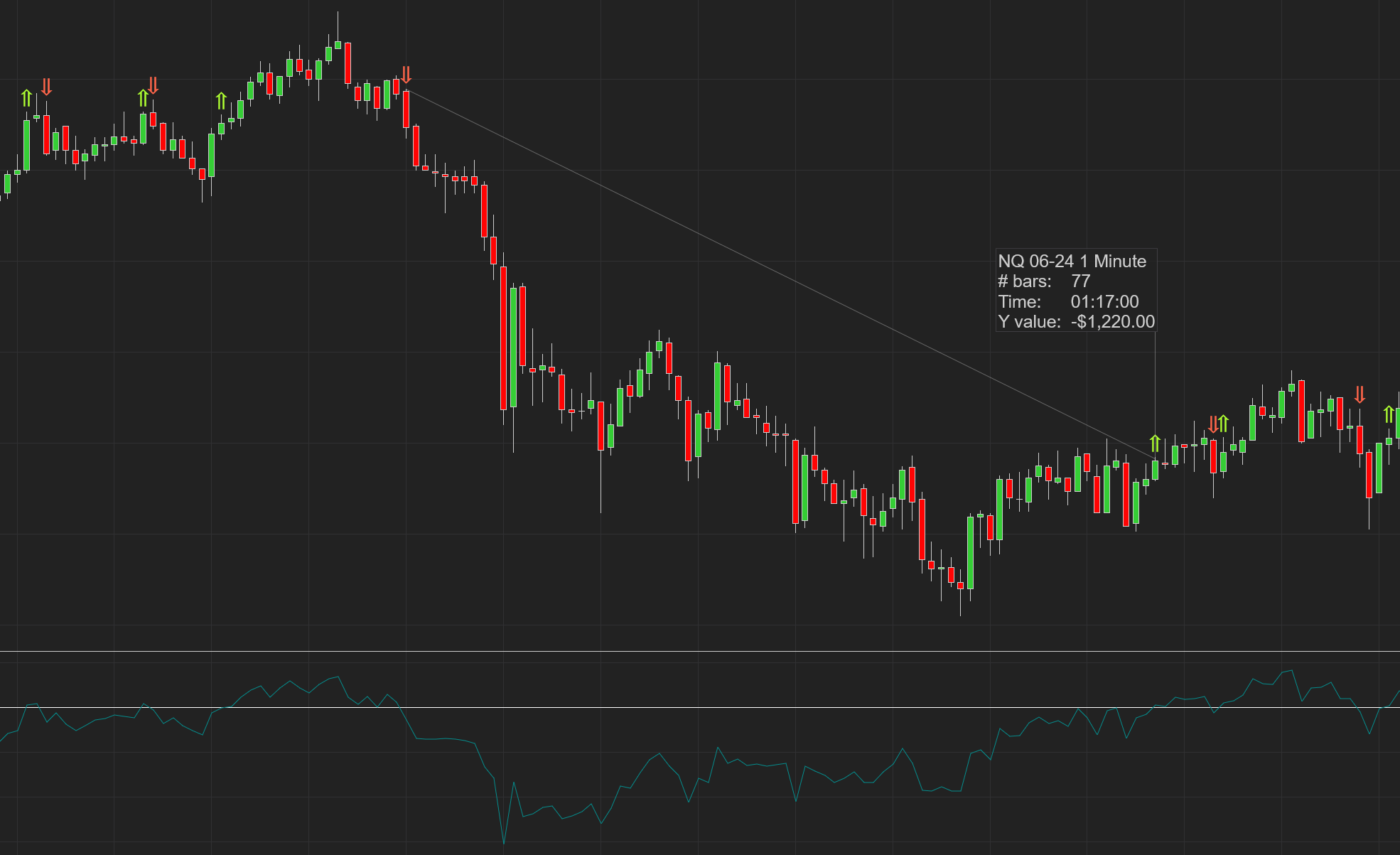
Task: Click the third green up arrow from left
Action: coord(221,100)
